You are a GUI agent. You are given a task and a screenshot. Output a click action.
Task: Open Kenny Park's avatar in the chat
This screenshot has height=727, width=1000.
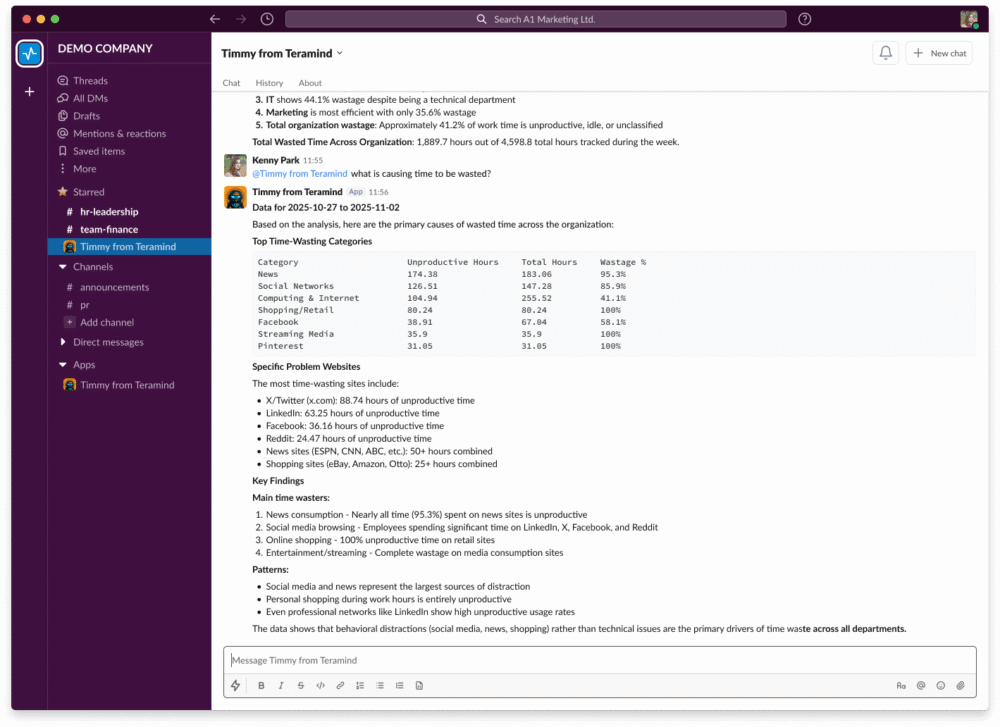(235, 165)
